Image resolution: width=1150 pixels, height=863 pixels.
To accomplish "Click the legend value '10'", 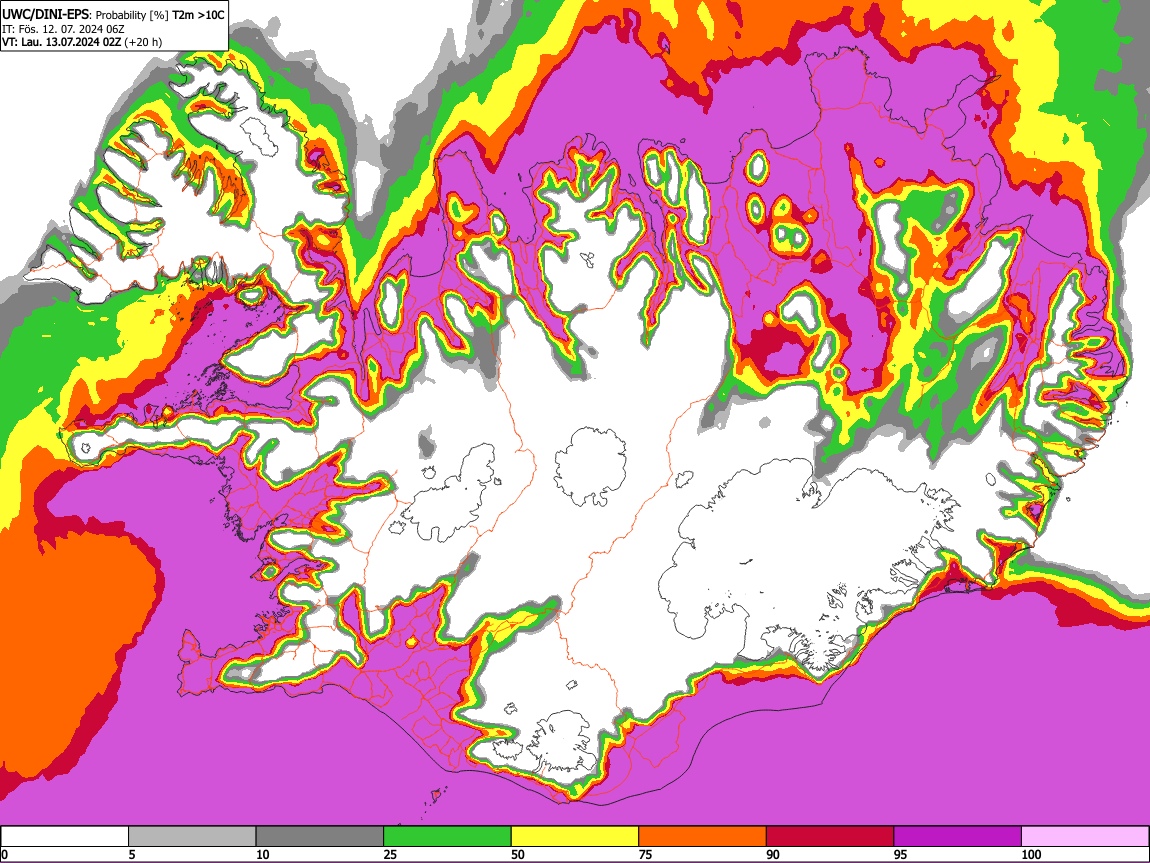I will [x=263, y=854].
